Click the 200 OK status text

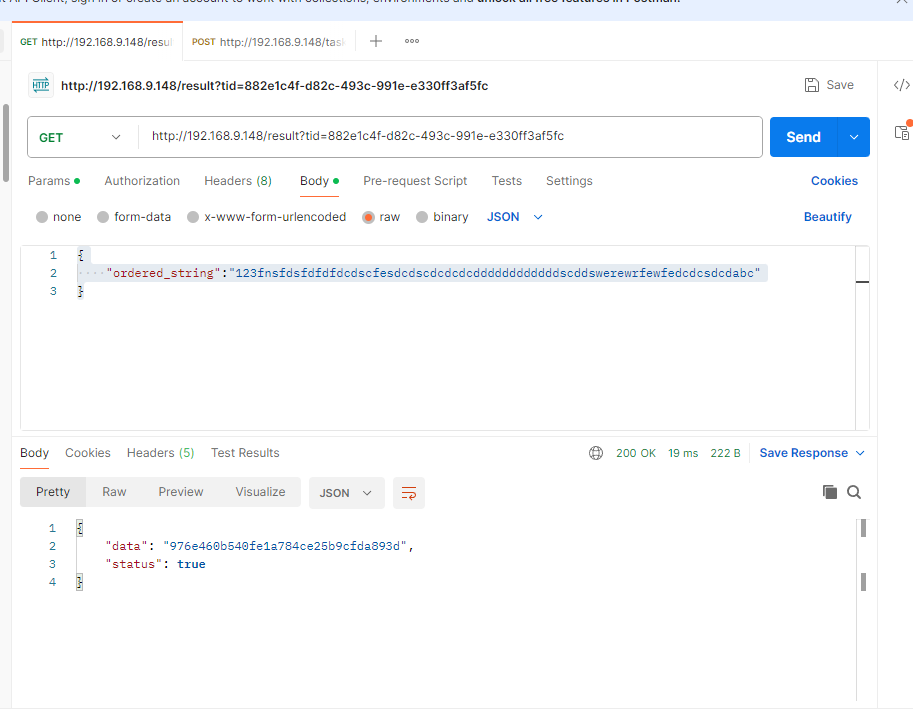636,453
